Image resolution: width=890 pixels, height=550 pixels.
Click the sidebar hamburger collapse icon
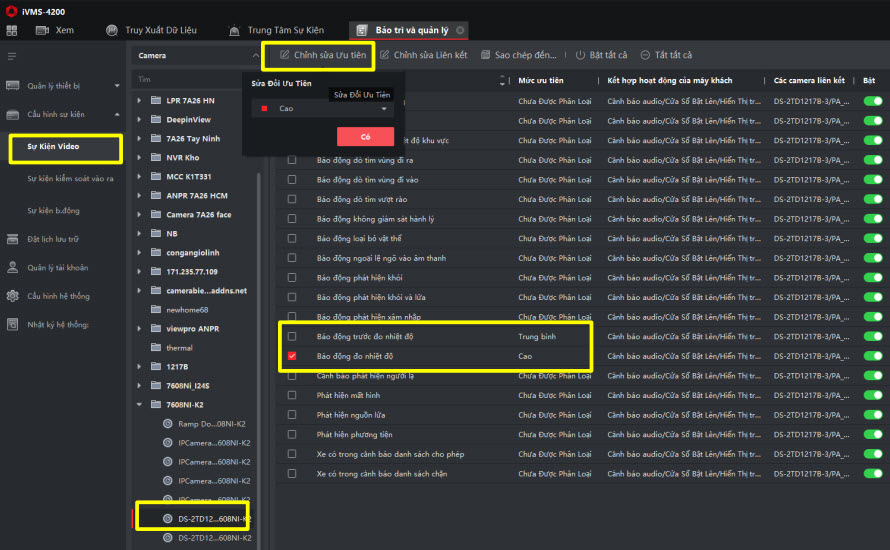pos(12,56)
